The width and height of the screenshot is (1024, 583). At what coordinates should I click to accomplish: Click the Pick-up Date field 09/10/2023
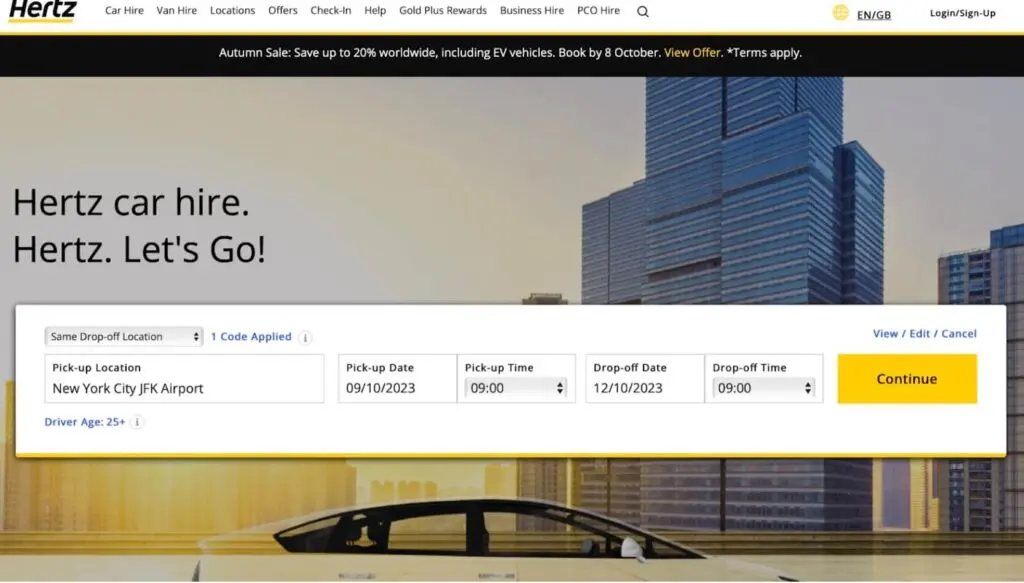pos(397,379)
